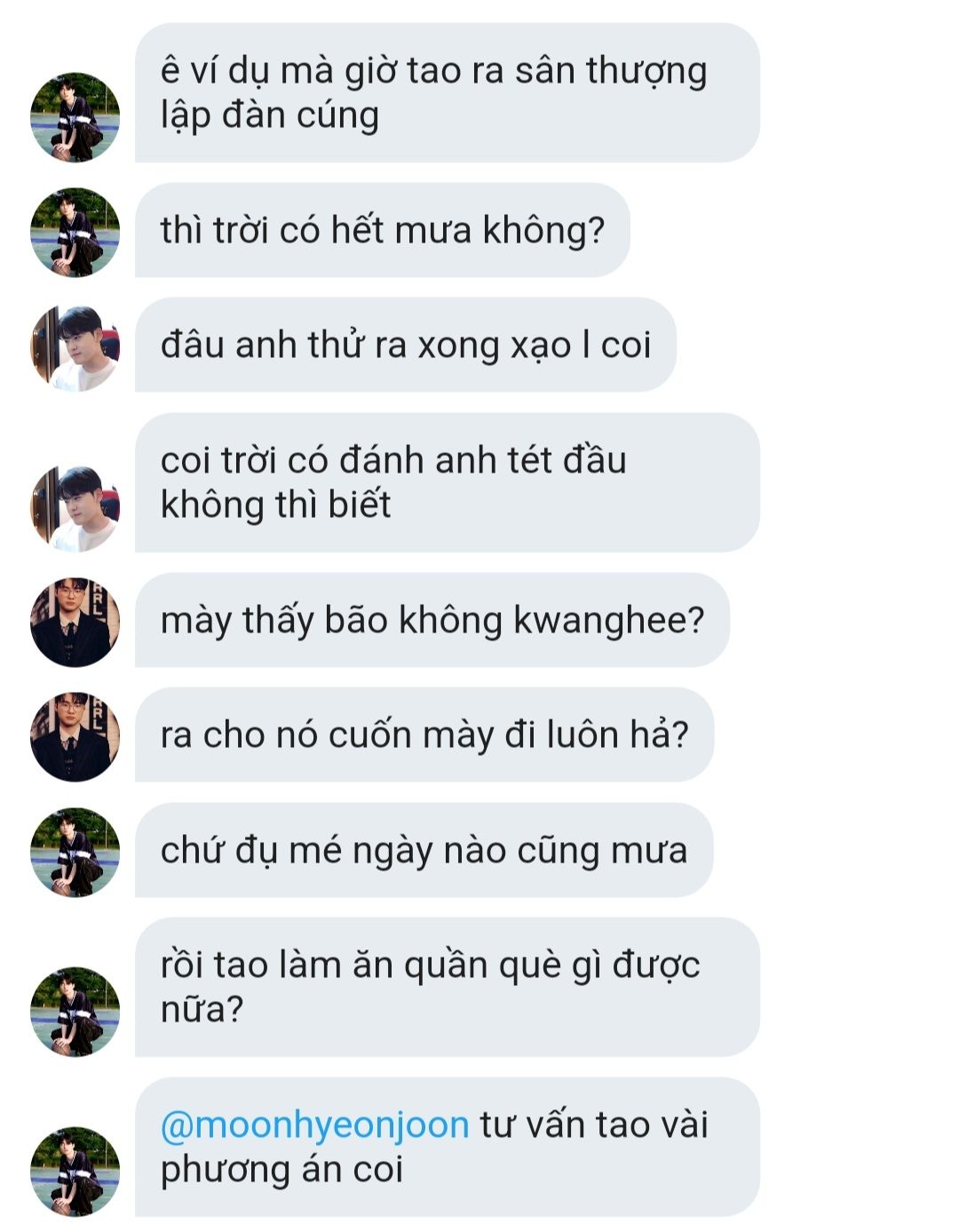Open avatar next to 'mày thấy bão không kwanghee?'
This screenshot has width=959, height=1232.
pyautogui.click(x=75, y=622)
